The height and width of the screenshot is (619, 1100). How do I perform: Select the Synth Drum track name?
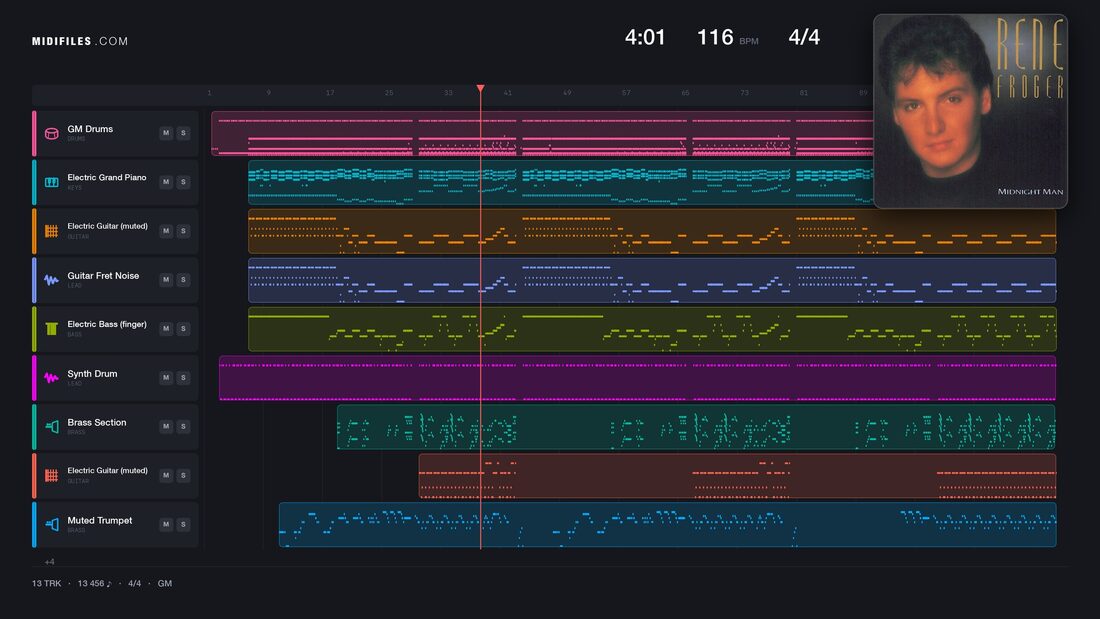92,374
